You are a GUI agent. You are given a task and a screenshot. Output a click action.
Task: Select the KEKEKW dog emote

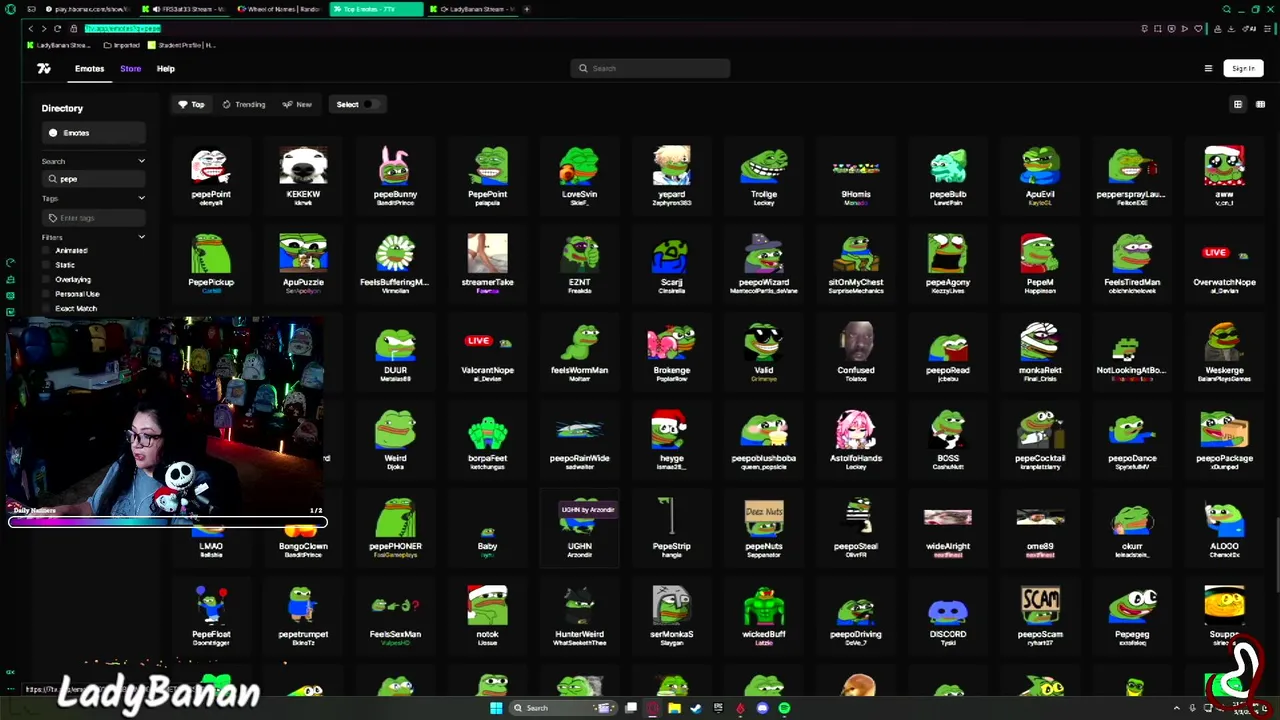pyautogui.click(x=303, y=176)
